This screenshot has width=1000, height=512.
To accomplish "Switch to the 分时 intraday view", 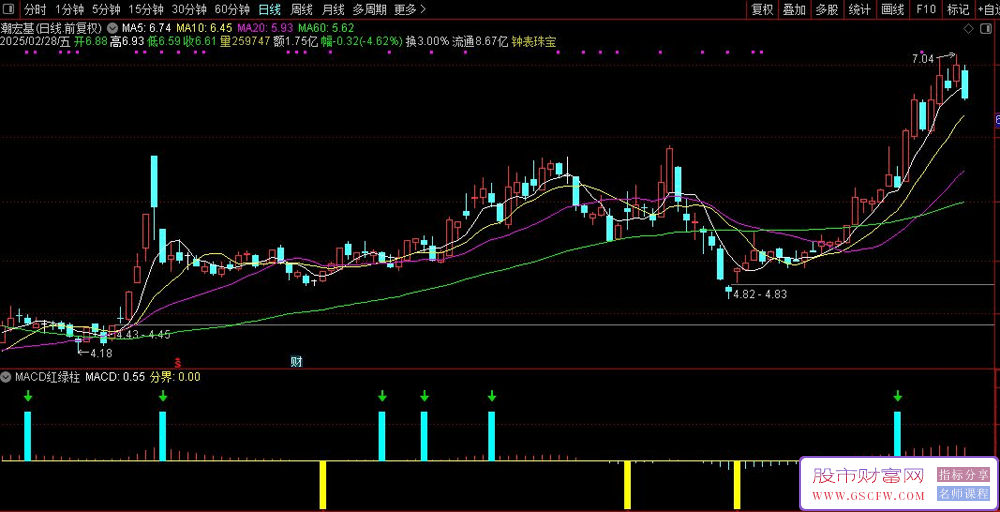I will (x=35, y=10).
